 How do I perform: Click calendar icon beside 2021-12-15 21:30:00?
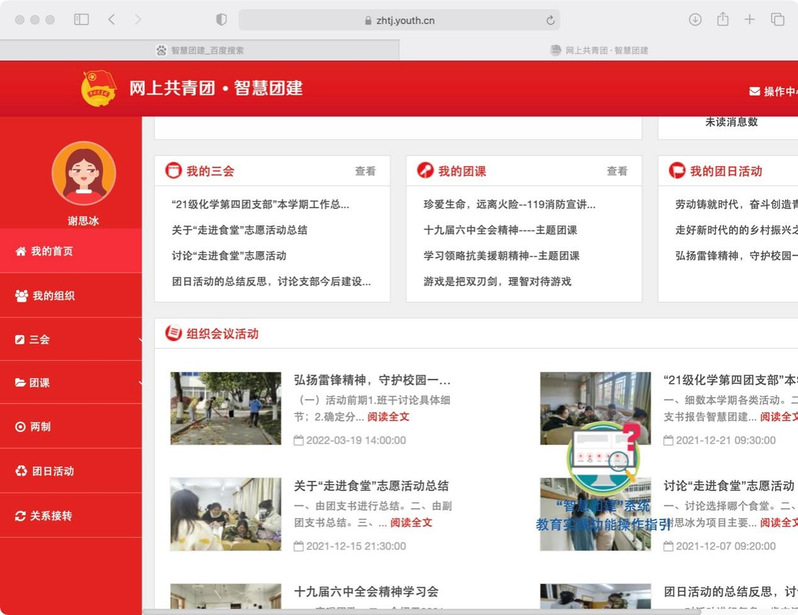point(299,546)
